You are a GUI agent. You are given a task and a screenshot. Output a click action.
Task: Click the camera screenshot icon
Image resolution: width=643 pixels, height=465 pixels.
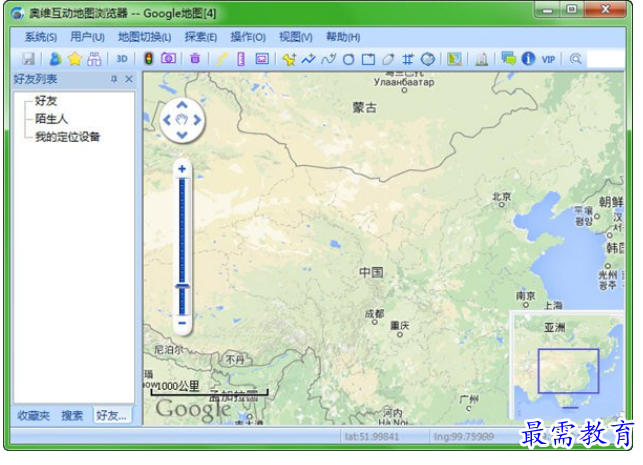(x=168, y=59)
